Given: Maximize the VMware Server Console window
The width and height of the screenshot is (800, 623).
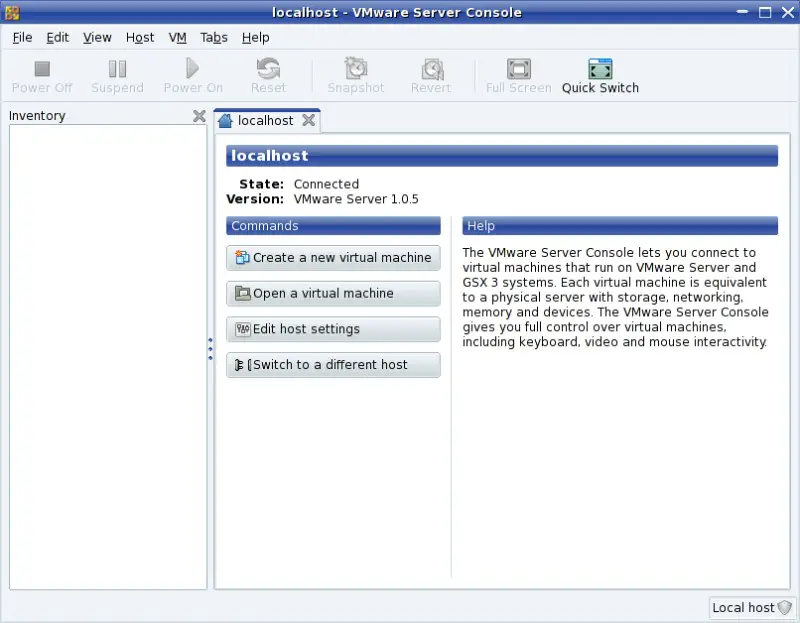Looking at the screenshot, I should [x=765, y=12].
